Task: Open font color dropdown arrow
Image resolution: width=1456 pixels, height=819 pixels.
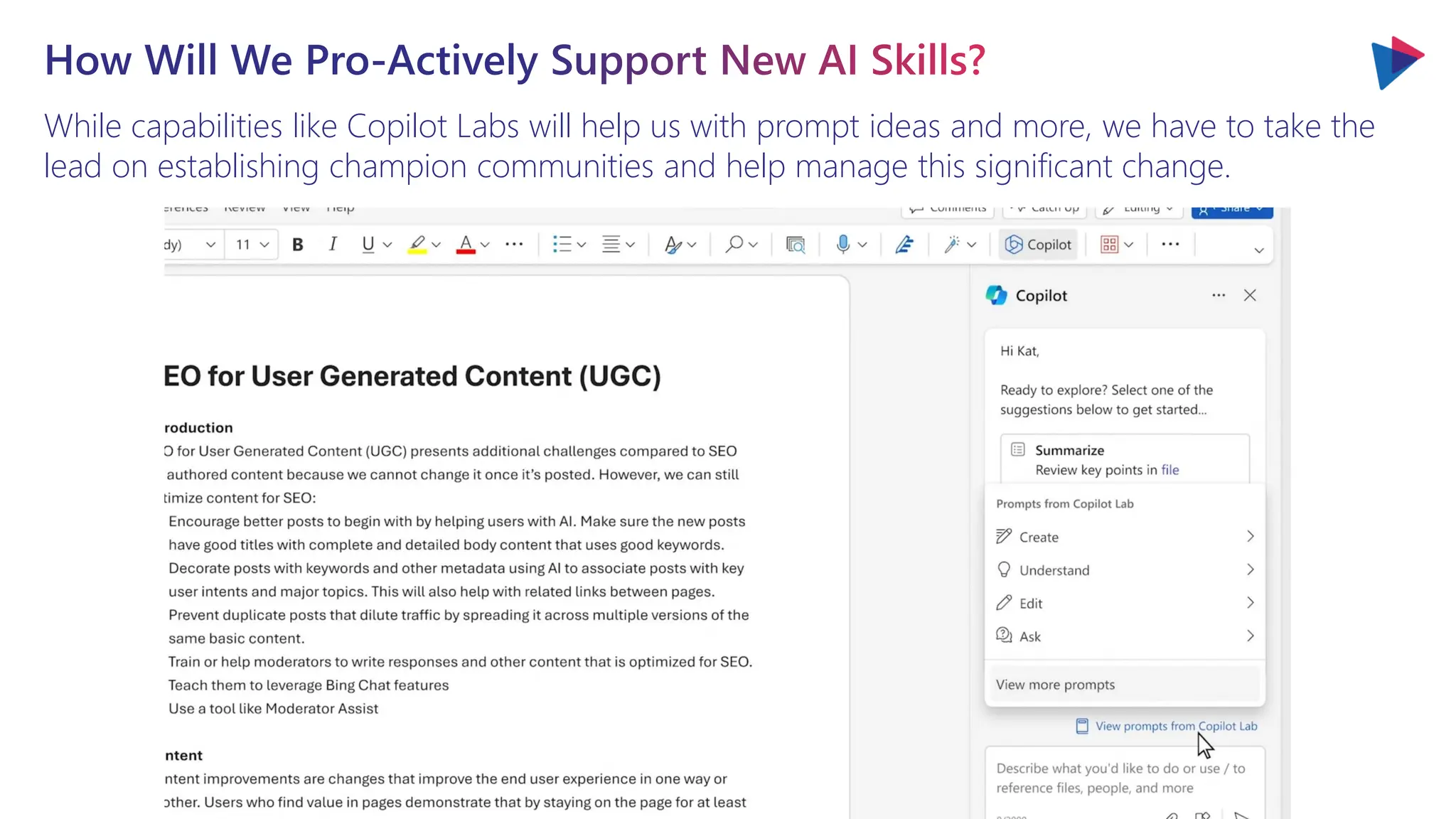Action: click(485, 245)
